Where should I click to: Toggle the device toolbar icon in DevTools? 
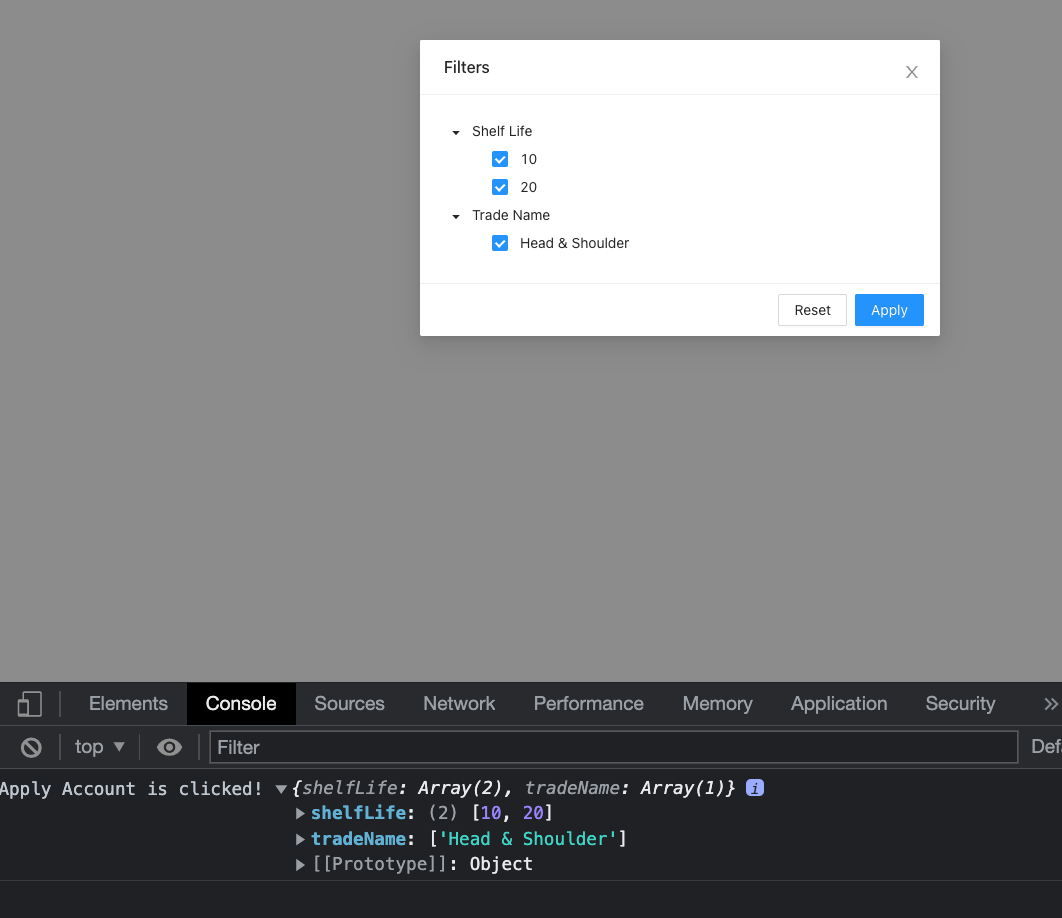(x=29, y=703)
